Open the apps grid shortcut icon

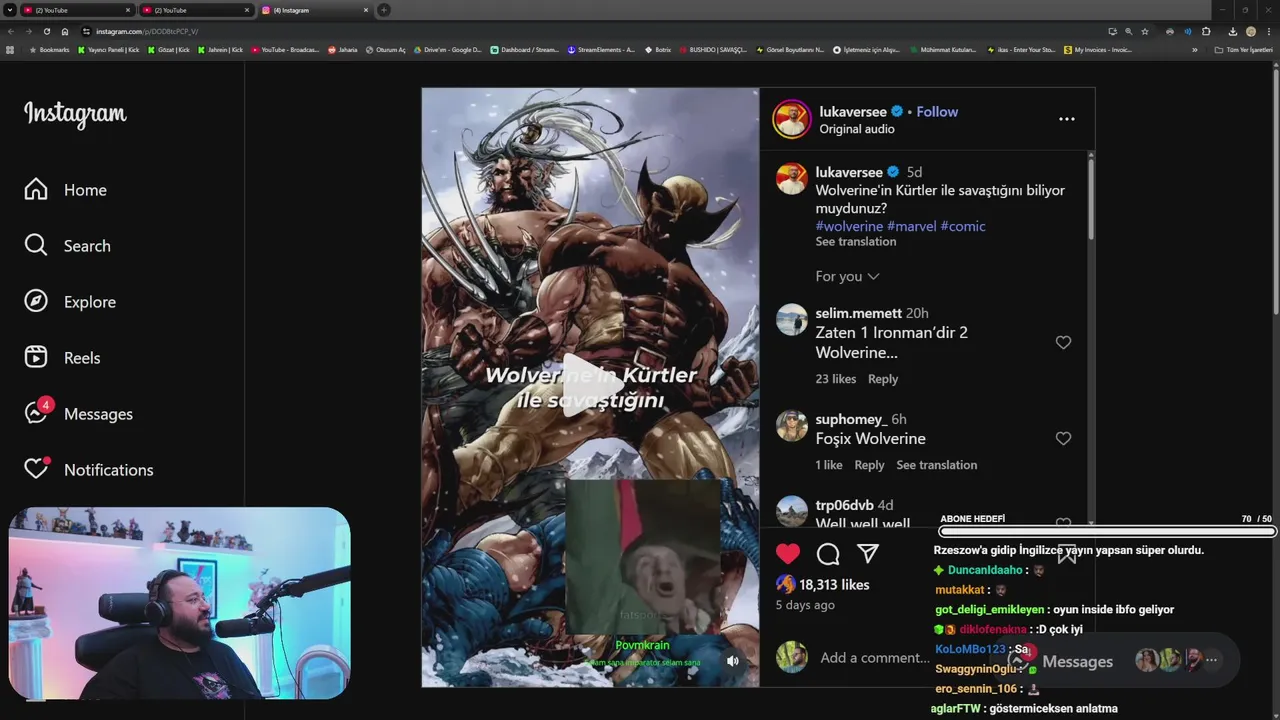[x=10, y=50]
